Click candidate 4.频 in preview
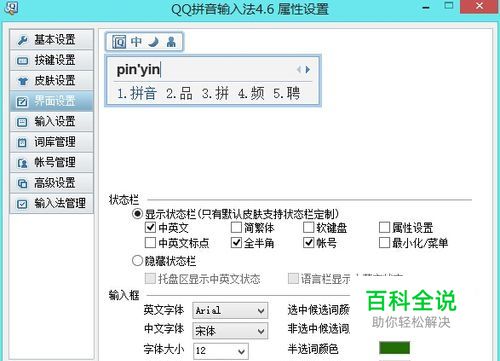Image resolution: width=500 pixels, height=361 pixels. [251, 93]
